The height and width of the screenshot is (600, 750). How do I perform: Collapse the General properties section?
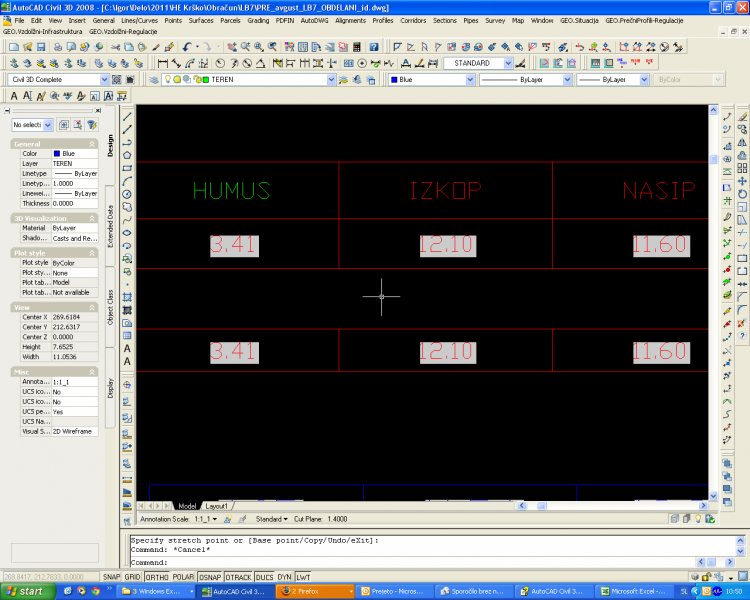coord(92,144)
